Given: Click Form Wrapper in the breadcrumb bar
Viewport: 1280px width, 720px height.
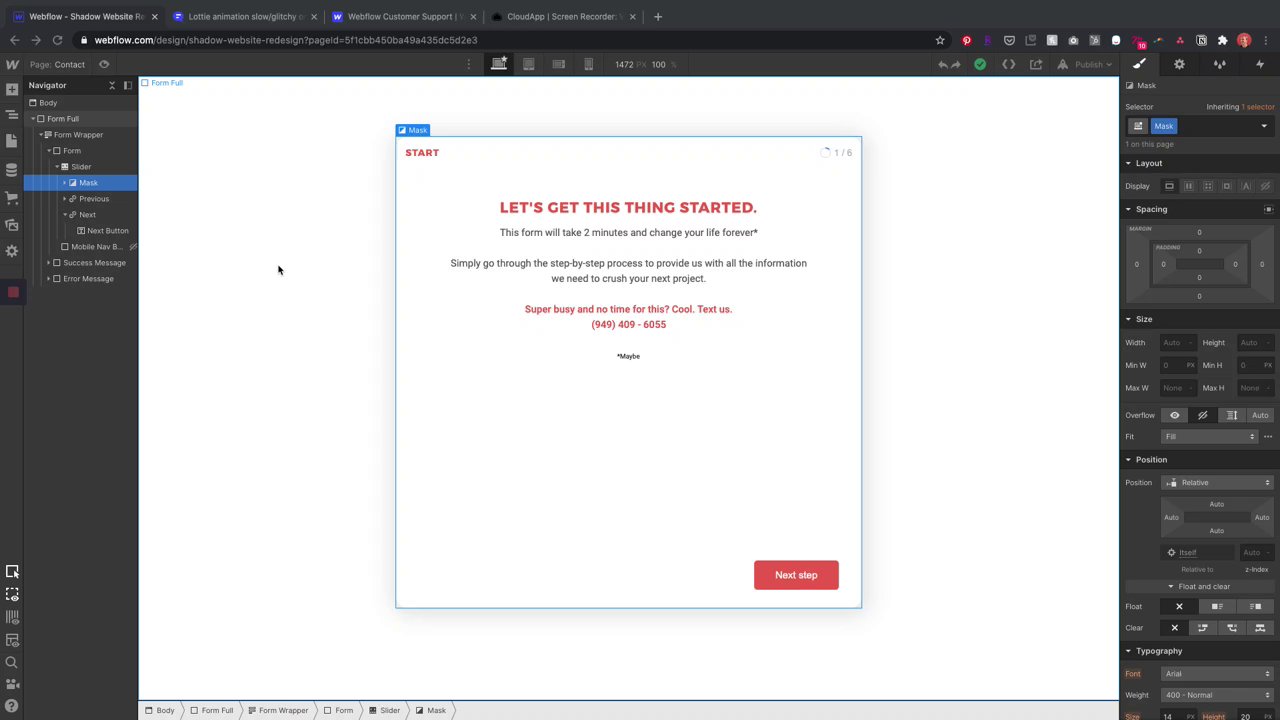Looking at the screenshot, I should pos(278,710).
